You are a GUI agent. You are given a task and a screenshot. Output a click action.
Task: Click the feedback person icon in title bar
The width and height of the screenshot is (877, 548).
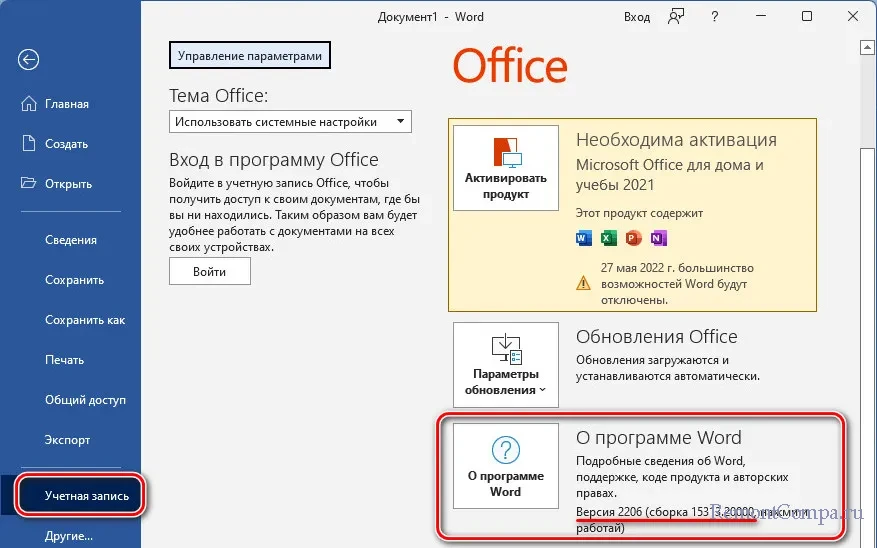point(677,16)
